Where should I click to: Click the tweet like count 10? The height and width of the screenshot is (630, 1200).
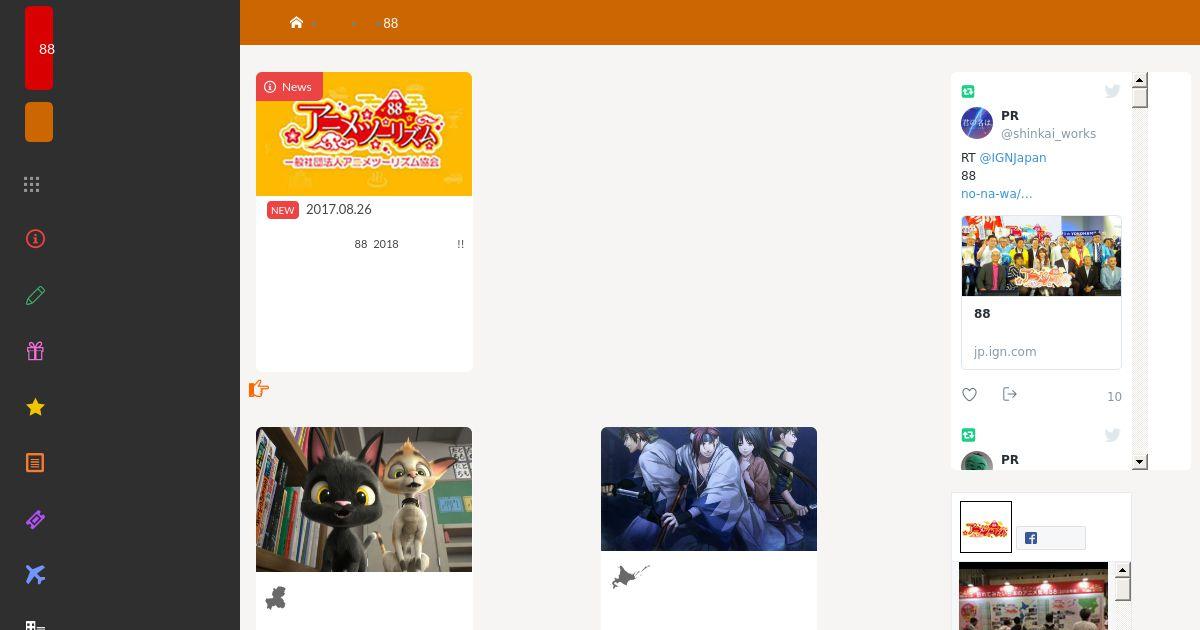1114,397
